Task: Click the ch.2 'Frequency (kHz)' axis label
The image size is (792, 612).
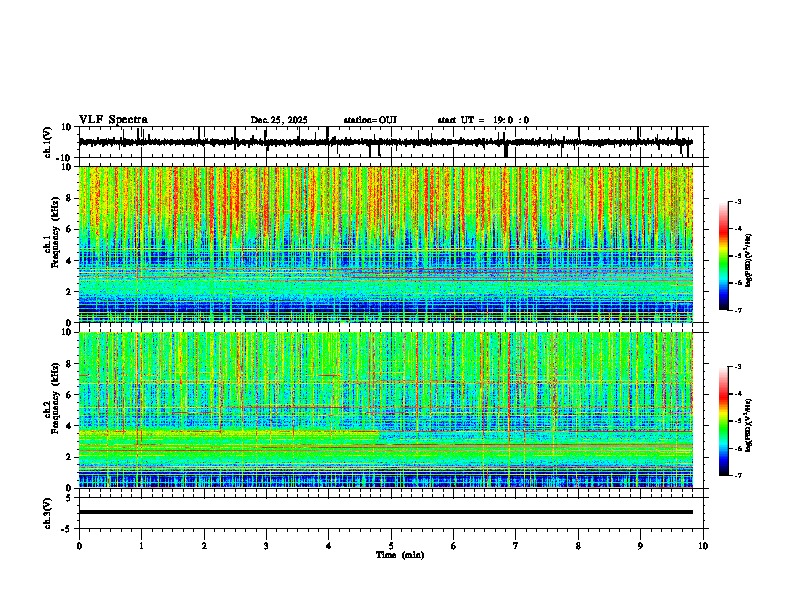Action: coord(56,398)
